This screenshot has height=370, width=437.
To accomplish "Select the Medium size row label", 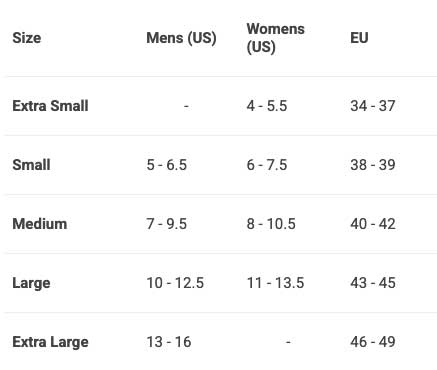I will (40, 224).
